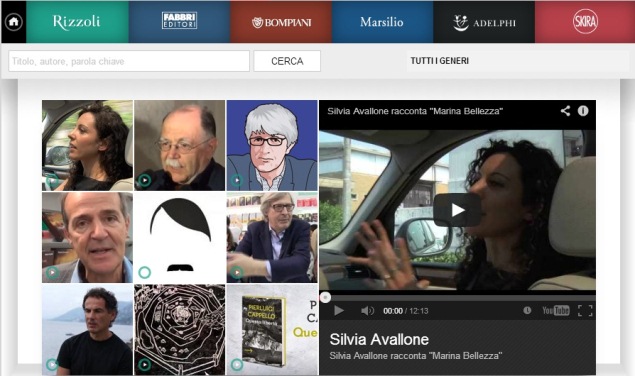Click the play circle on the woman in car thumbnail
Screen dimensions: 635x376
tap(52, 180)
